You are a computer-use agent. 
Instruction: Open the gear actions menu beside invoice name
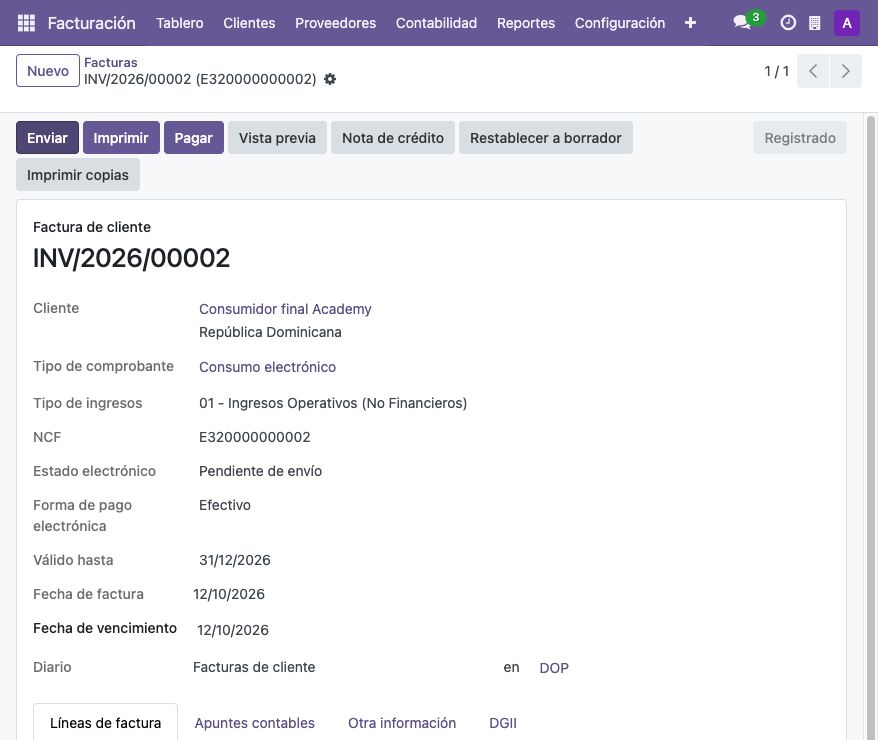(330, 79)
